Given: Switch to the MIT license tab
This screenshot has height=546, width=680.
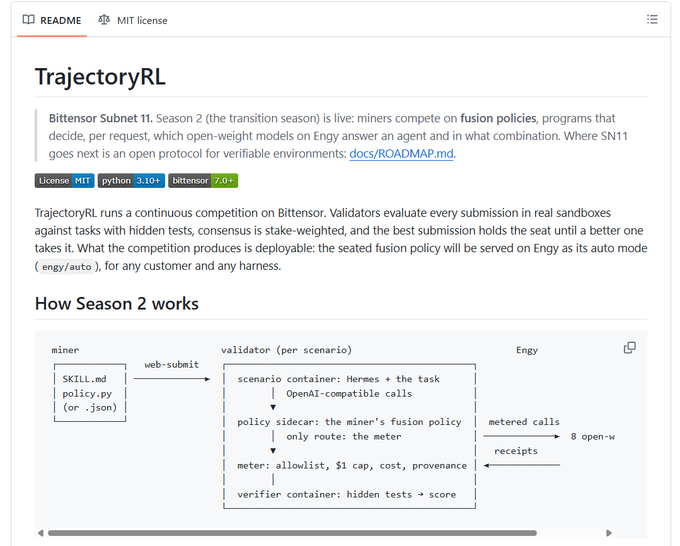Looking at the screenshot, I should click(x=133, y=20).
